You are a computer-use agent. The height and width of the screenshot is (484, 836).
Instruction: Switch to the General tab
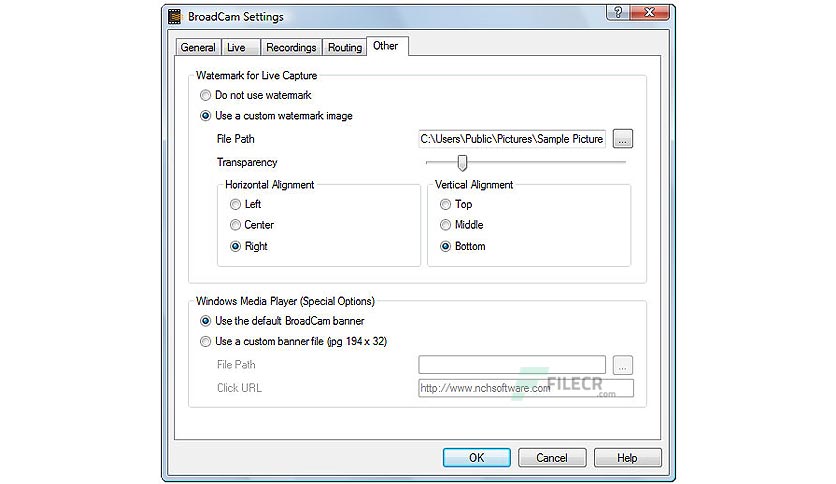point(198,47)
